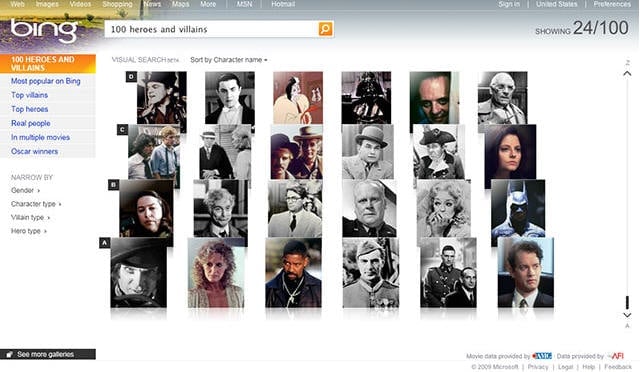Open the woman with hands on face thumbnail
The image size is (640, 372).
pos(444,209)
